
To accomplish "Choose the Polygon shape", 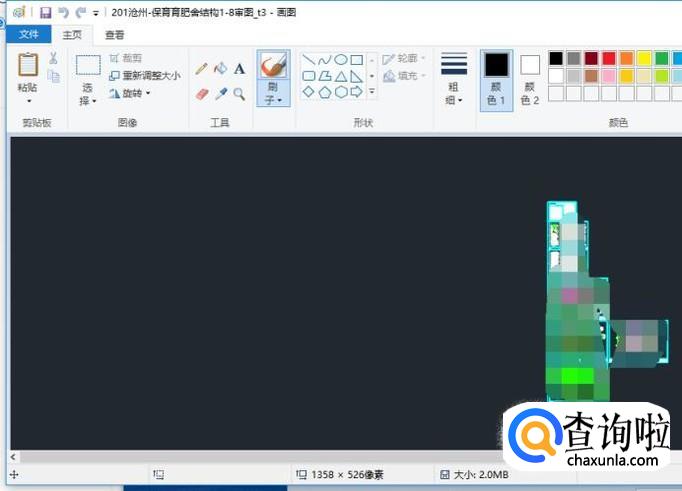I will [324, 76].
